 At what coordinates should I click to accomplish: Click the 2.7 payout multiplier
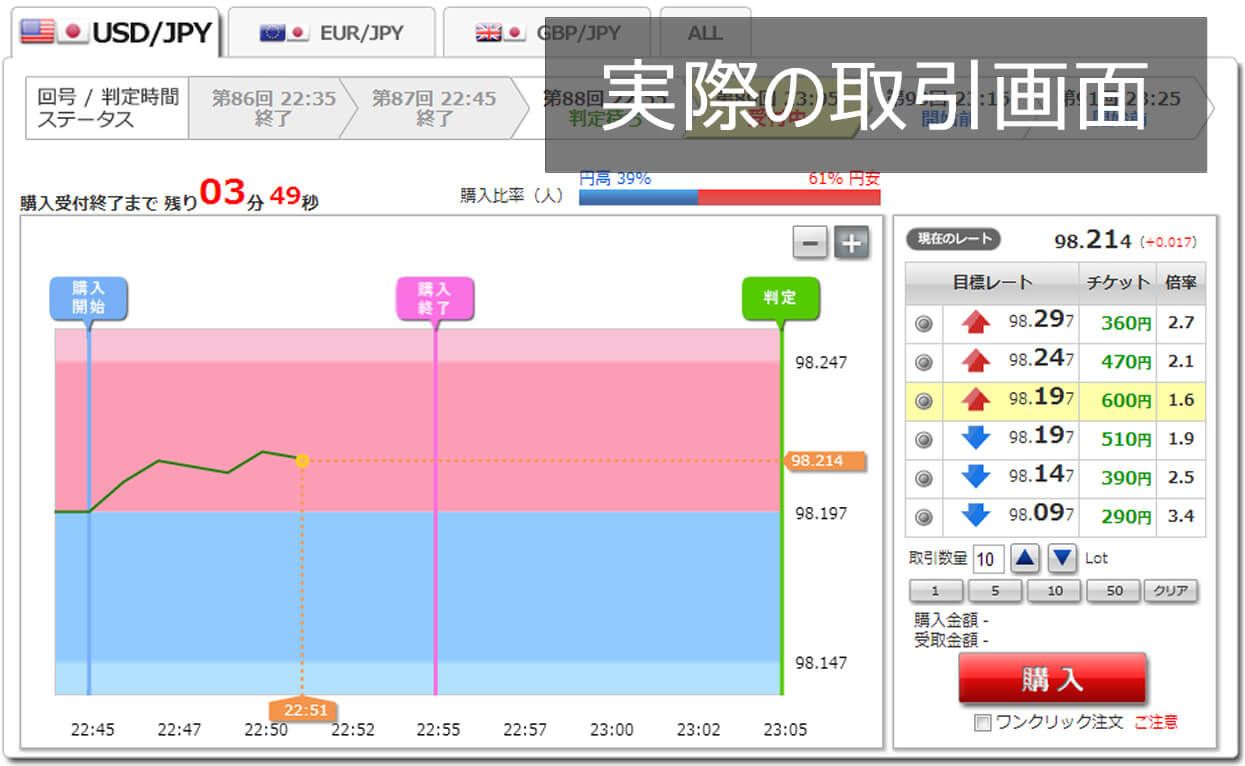click(1181, 323)
